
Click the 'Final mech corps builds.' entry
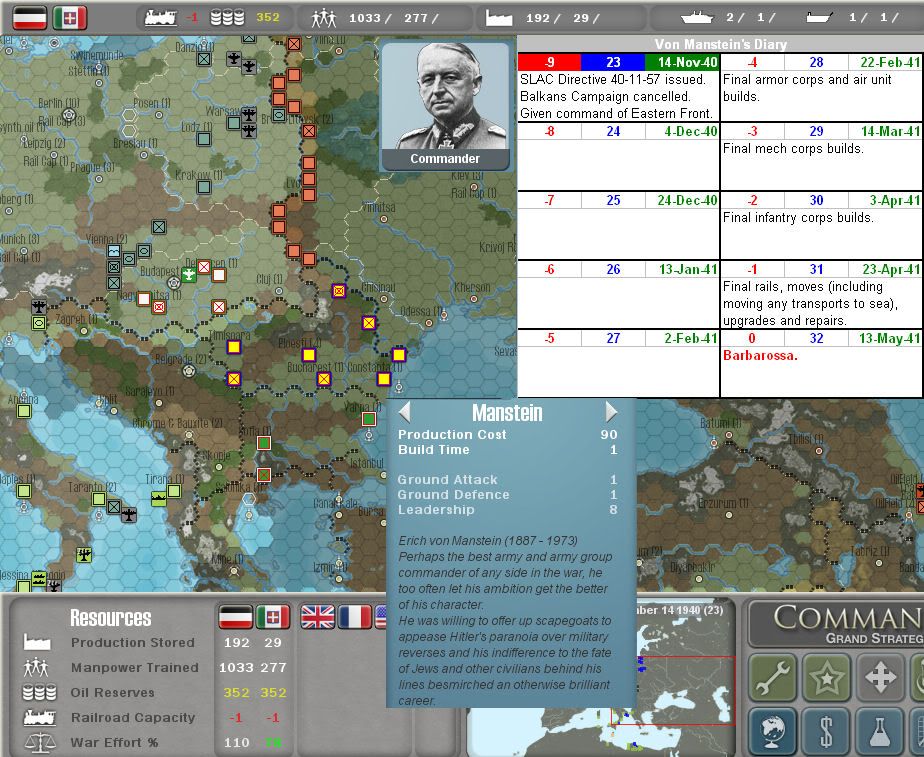[x=793, y=148]
